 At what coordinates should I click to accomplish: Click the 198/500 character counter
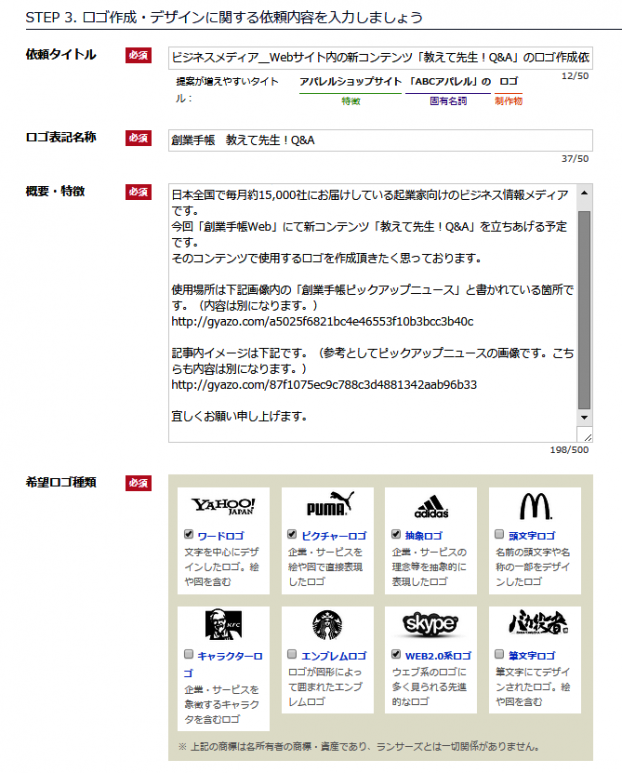tap(569, 450)
